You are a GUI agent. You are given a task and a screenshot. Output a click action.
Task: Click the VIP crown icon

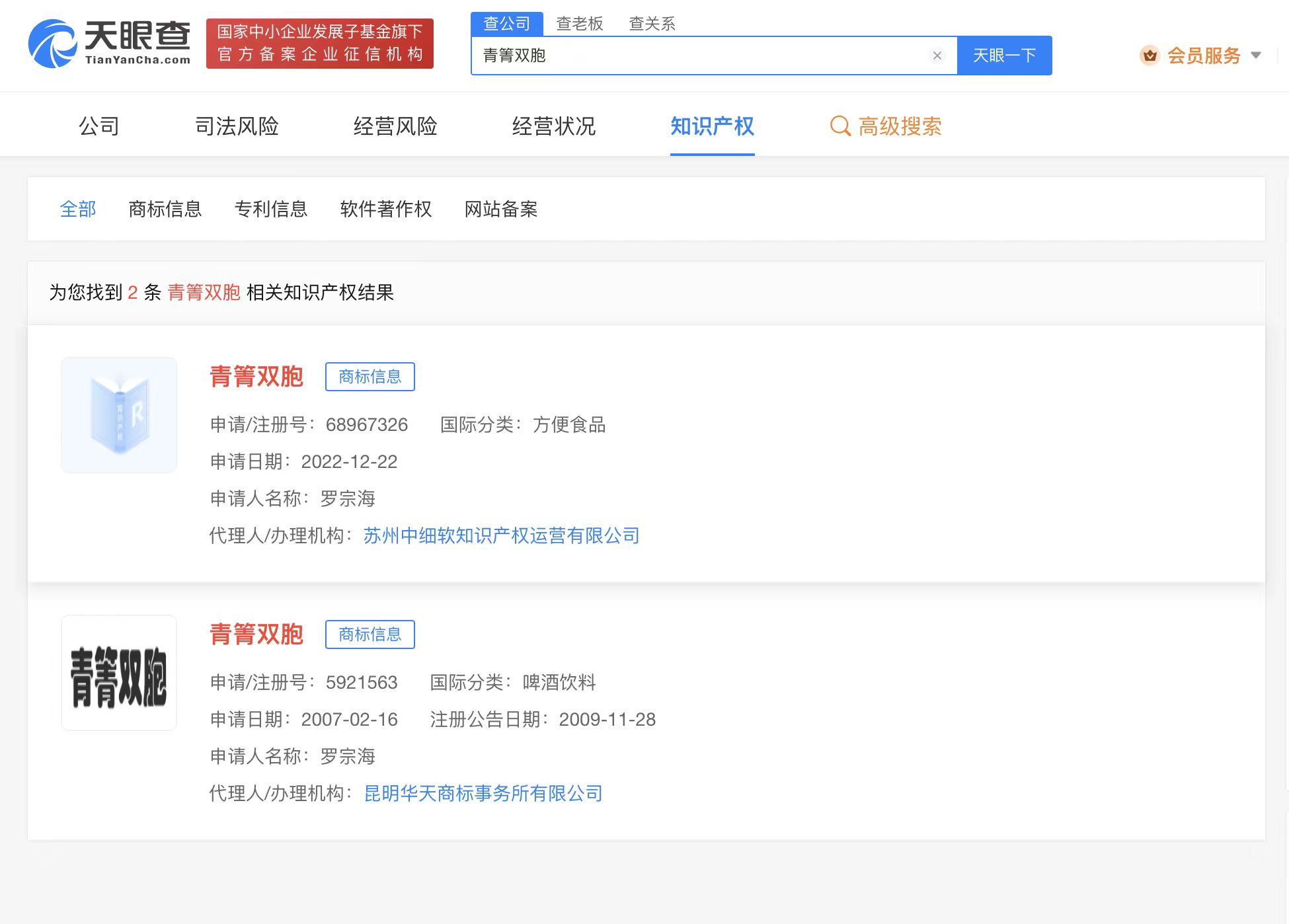(x=1150, y=56)
